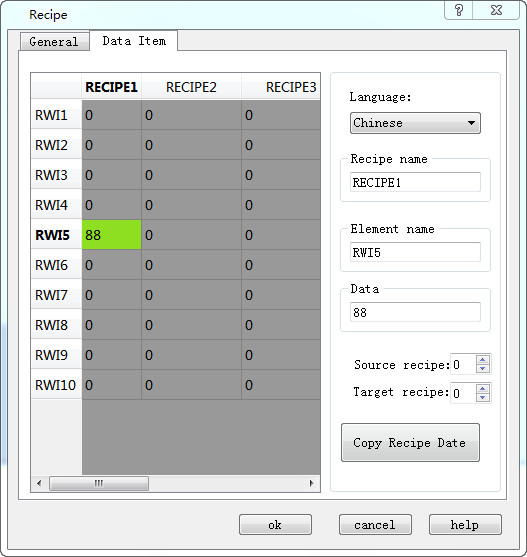
Task: Click the Source recipe number field
Action: click(463, 364)
